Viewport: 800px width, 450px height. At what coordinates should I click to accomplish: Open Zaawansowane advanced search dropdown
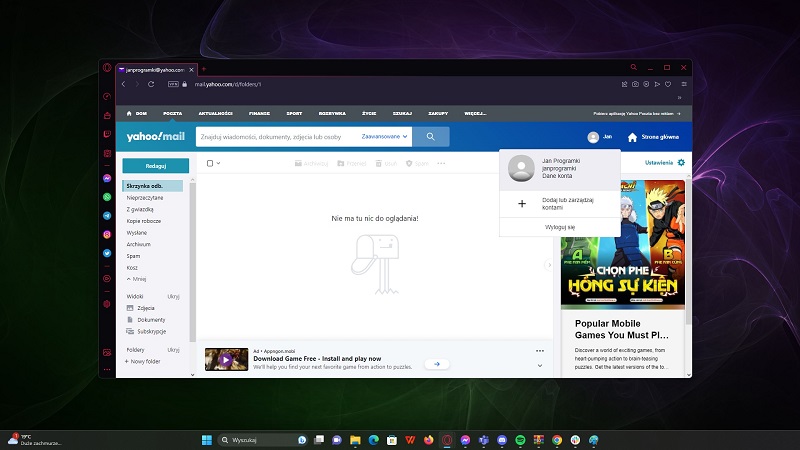[384, 137]
